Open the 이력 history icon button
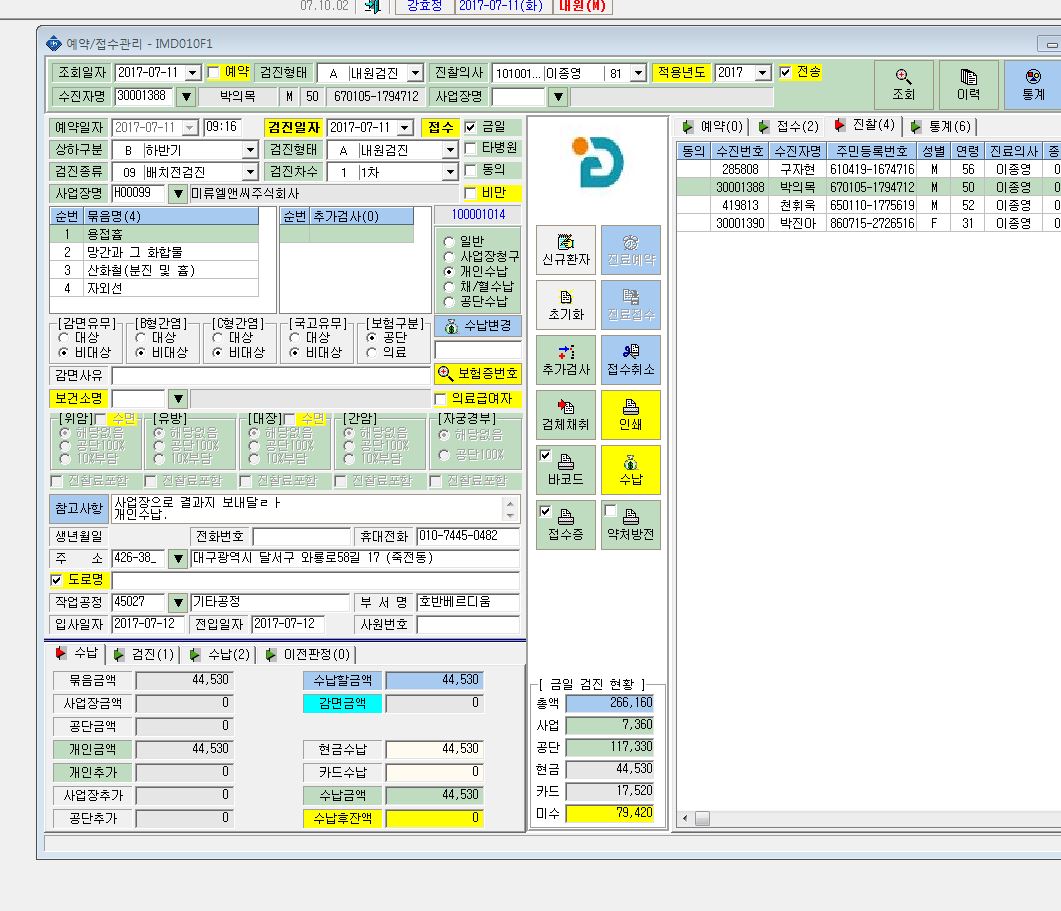 point(968,85)
